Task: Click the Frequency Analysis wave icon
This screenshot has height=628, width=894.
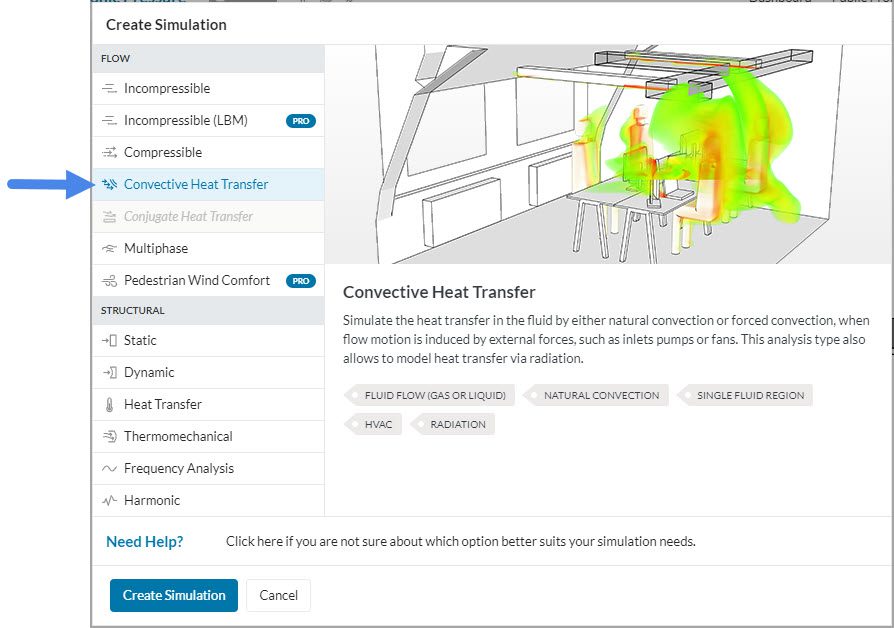Action: click(109, 469)
